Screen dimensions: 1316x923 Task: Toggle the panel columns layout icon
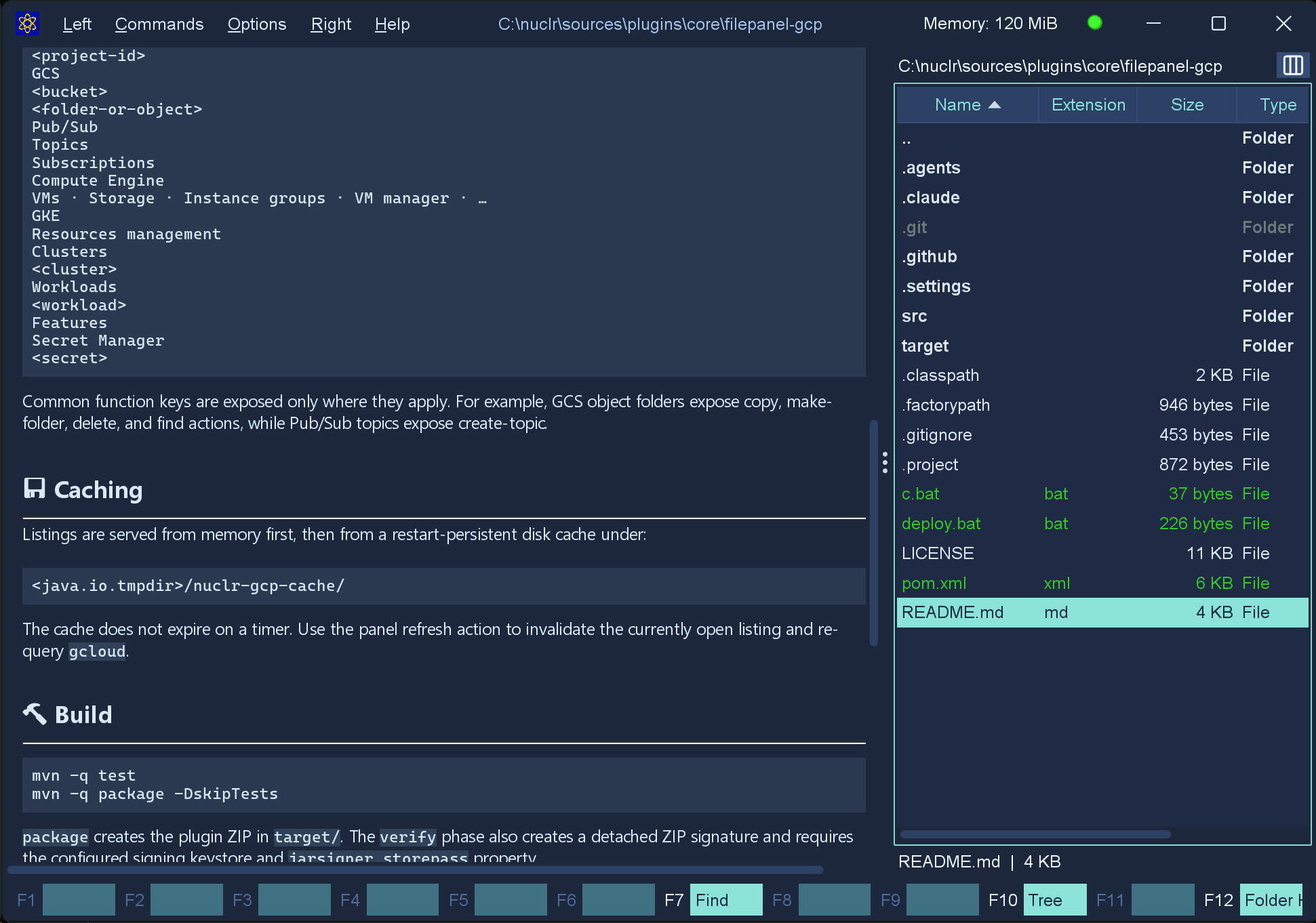point(1292,66)
